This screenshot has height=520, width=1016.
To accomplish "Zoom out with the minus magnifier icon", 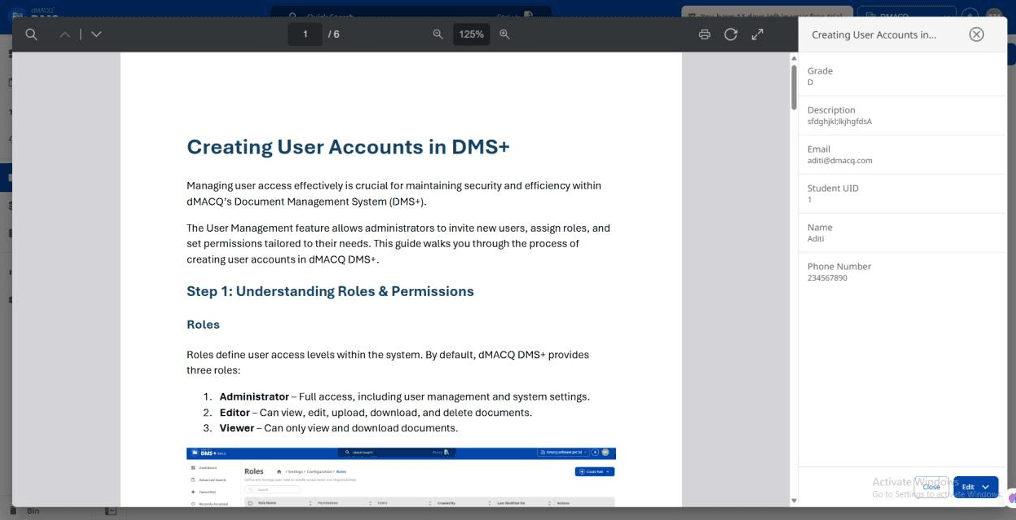I will (x=438, y=34).
